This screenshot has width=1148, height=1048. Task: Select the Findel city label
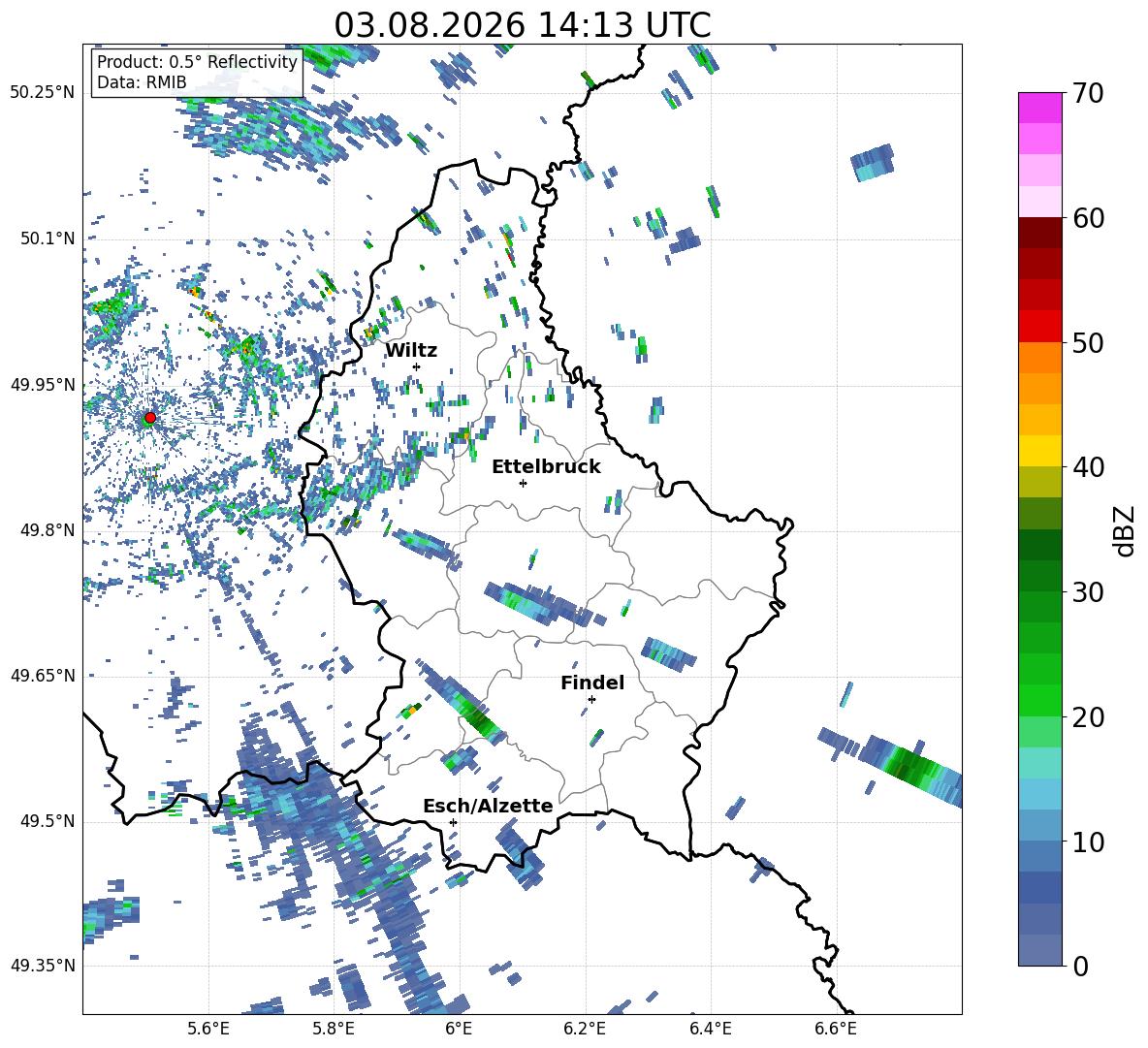tap(592, 683)
